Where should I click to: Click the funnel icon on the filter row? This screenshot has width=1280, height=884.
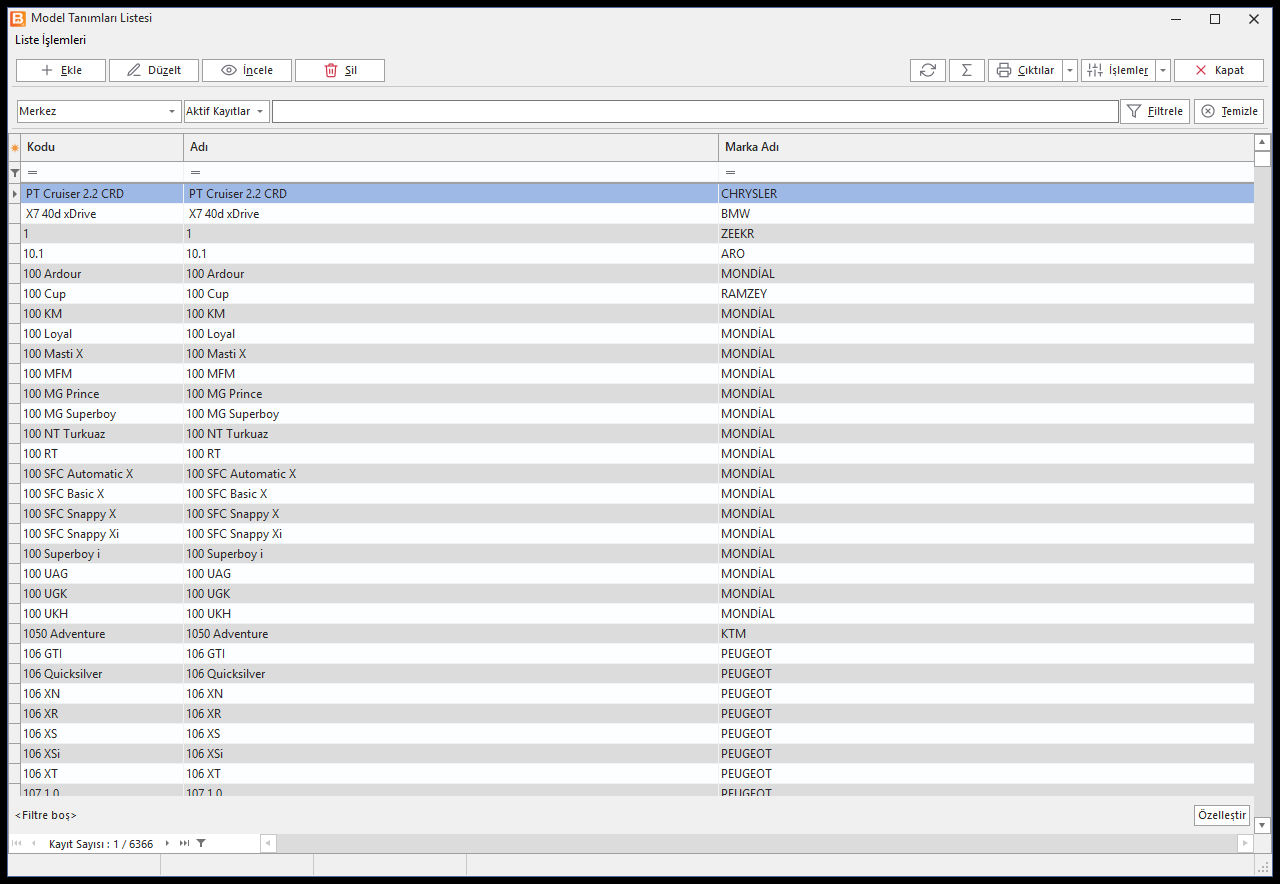click(x=14, y=173)
